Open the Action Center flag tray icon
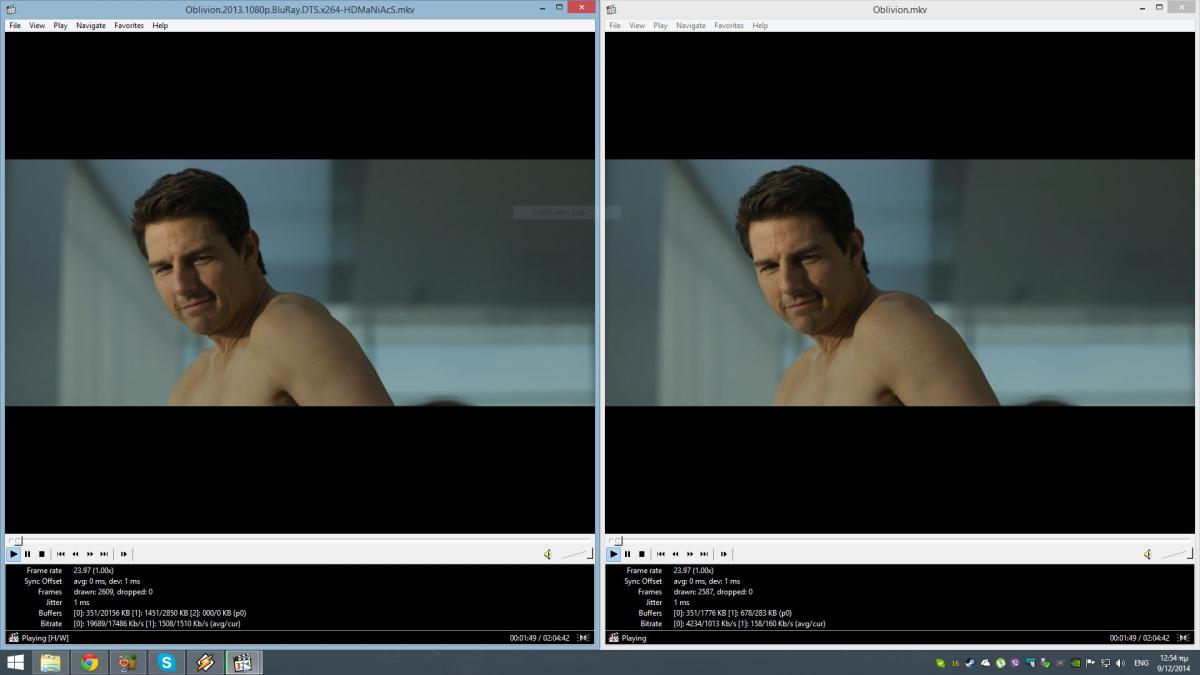This screenshot has height=675, width=1200. click(1090, 663)
